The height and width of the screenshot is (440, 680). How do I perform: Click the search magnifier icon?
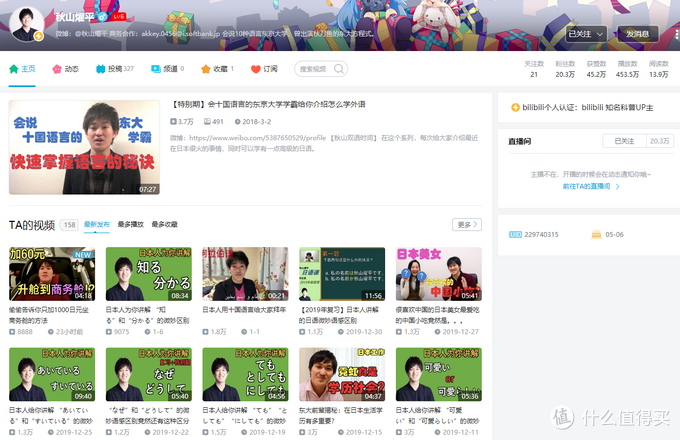coord(339,69)
